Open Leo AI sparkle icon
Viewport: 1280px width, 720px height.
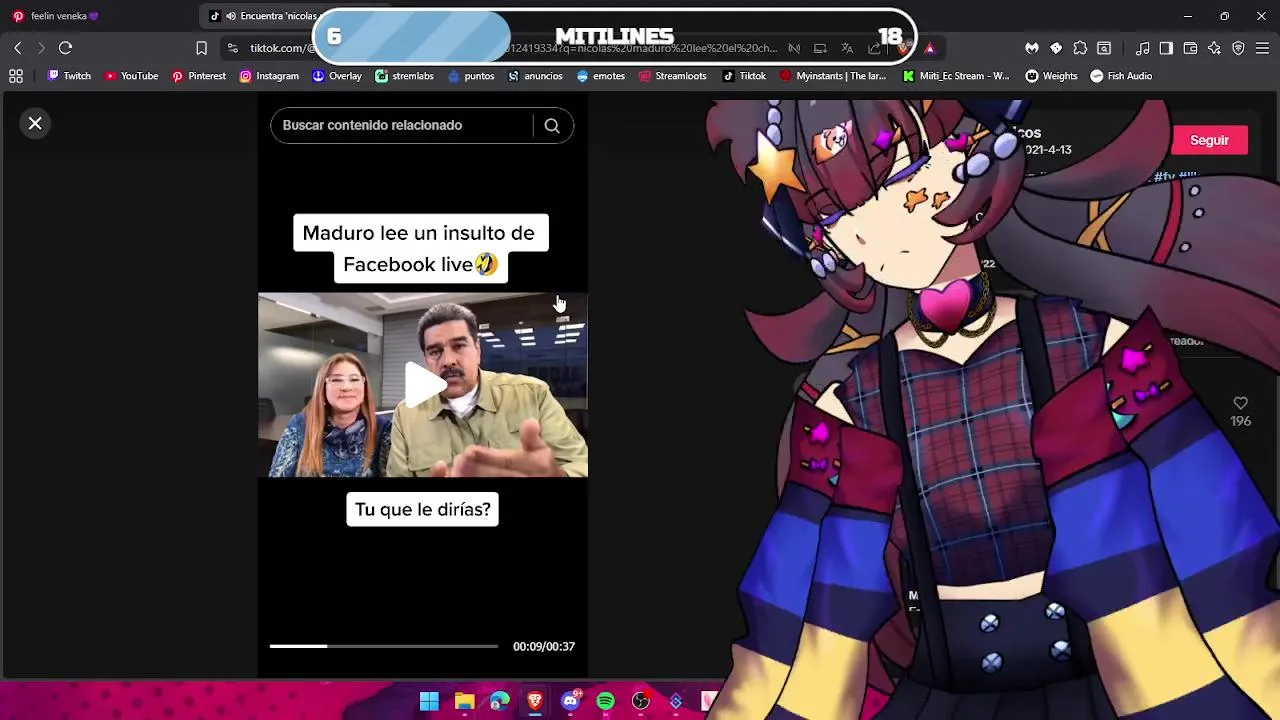1214,48
